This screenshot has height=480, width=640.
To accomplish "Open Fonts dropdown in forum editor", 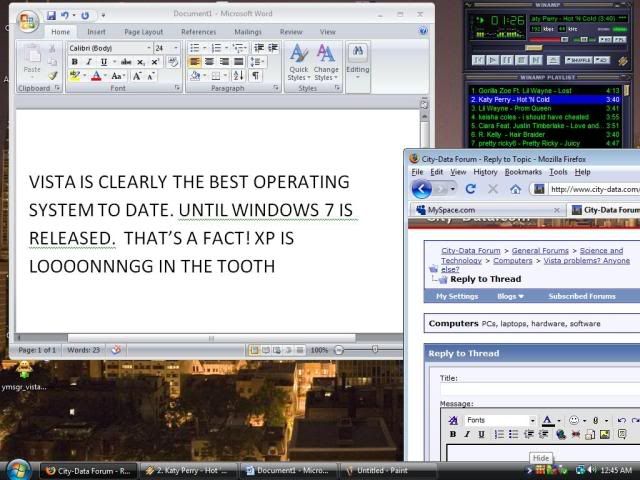I will tap(533, 420).
